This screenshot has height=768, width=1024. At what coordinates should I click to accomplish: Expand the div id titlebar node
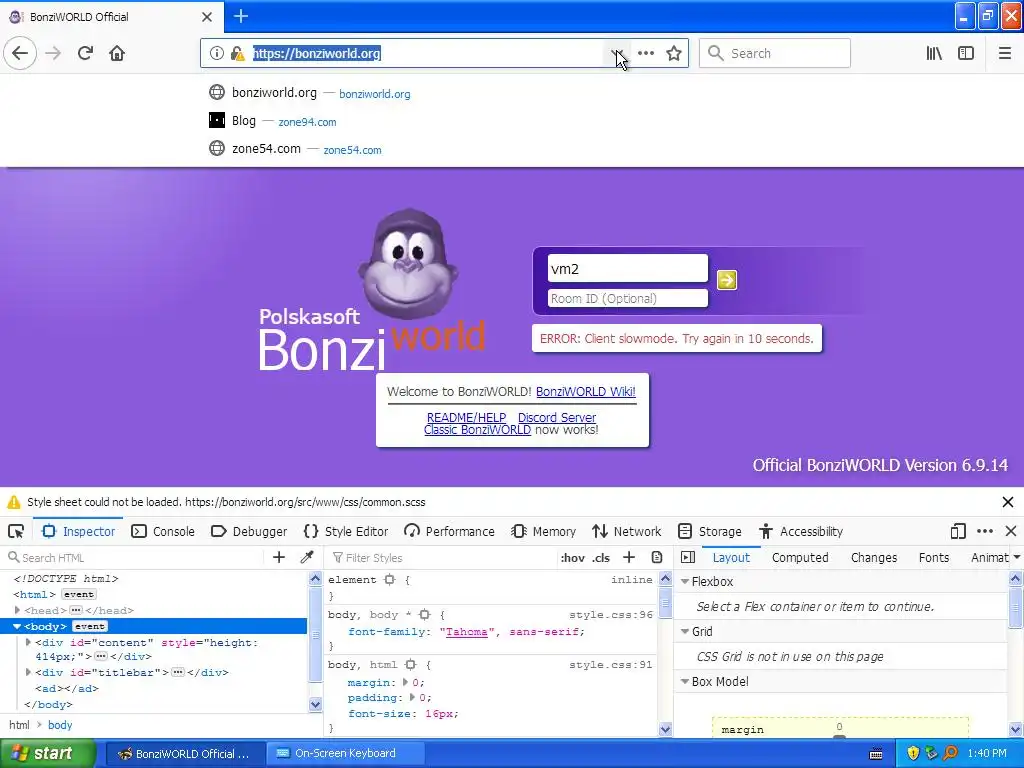coord(28,672)
